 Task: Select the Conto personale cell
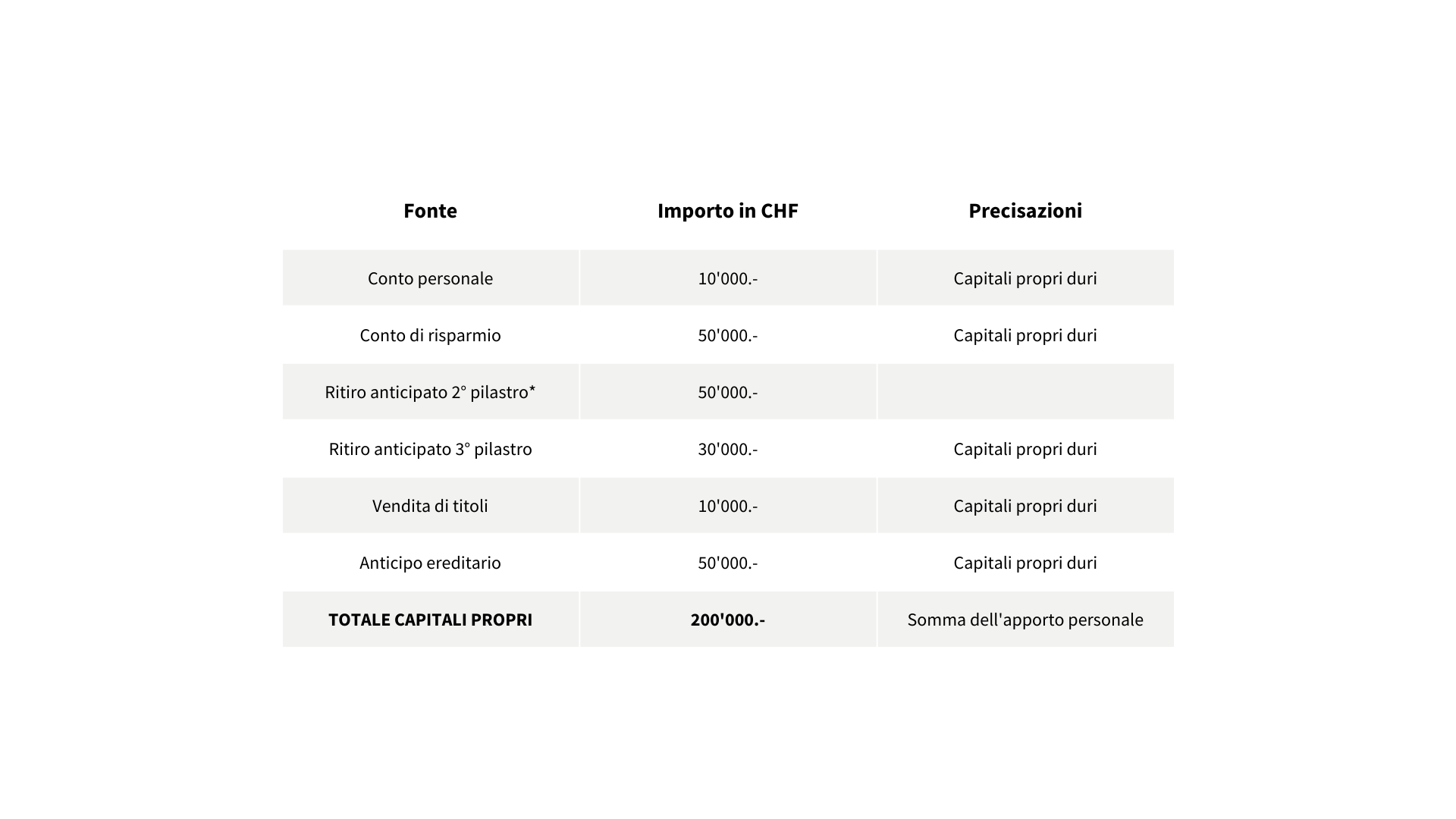point(430,278)
